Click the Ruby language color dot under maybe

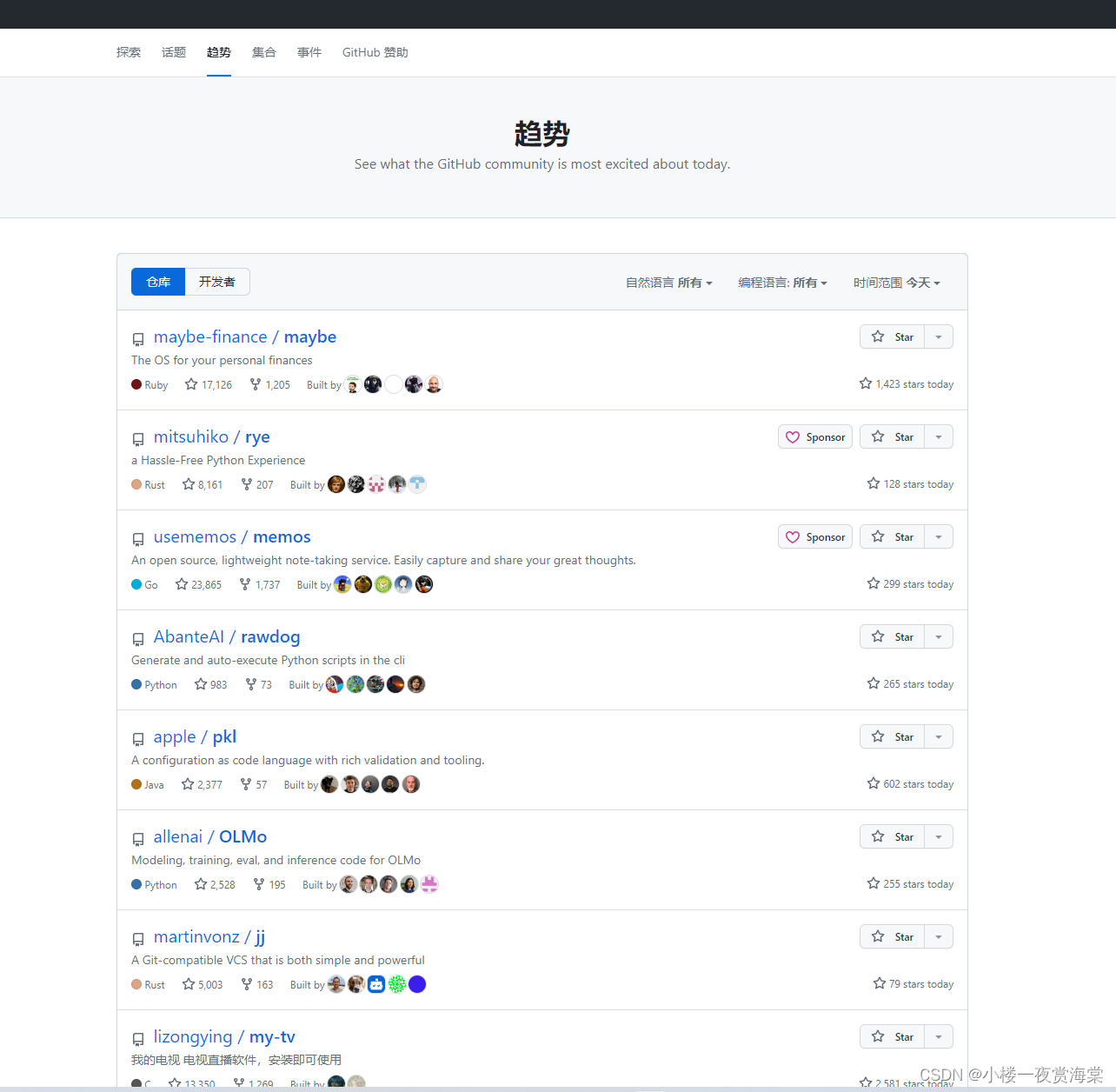click(136, 384)
